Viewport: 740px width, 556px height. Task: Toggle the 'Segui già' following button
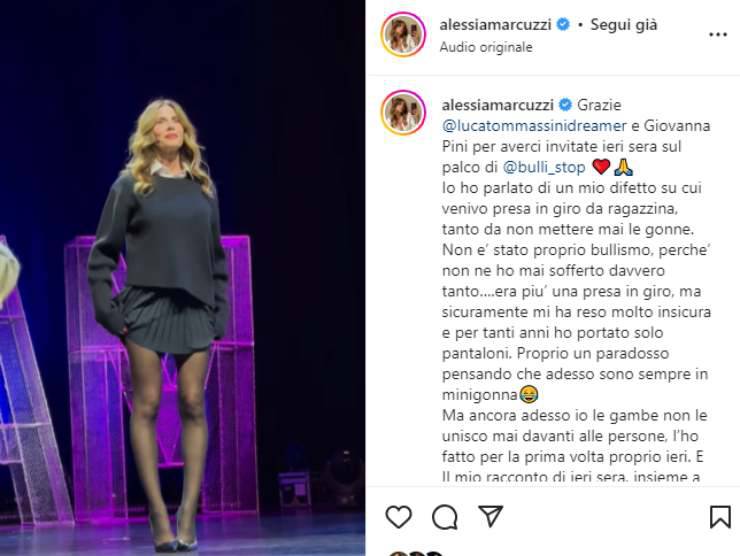[x=623, y=25]
